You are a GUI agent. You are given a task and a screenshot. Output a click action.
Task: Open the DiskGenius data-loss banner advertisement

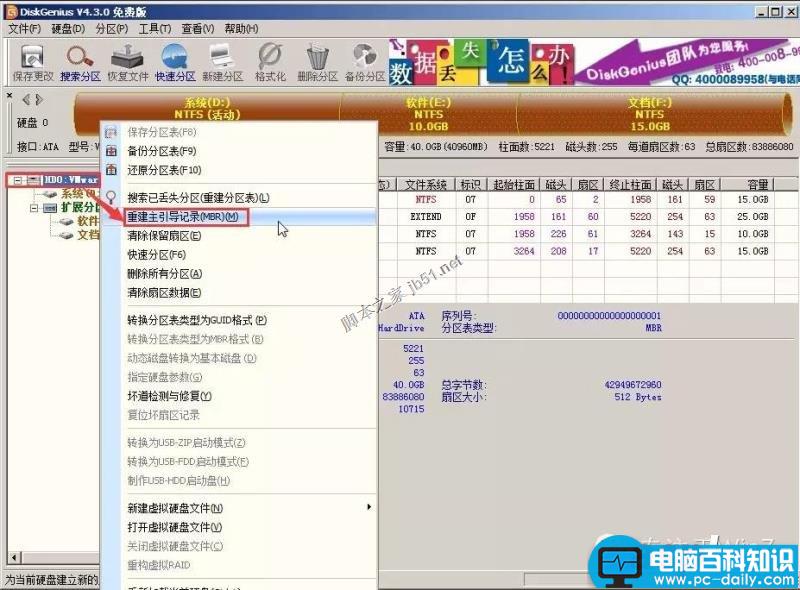593,63
